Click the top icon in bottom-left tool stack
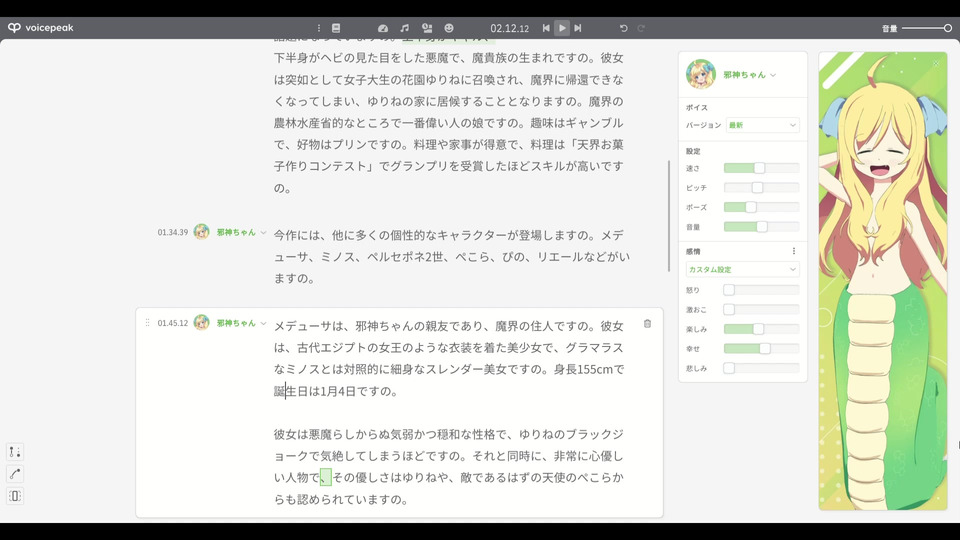Viewport: 960px width, 540px height. [15, 452]
